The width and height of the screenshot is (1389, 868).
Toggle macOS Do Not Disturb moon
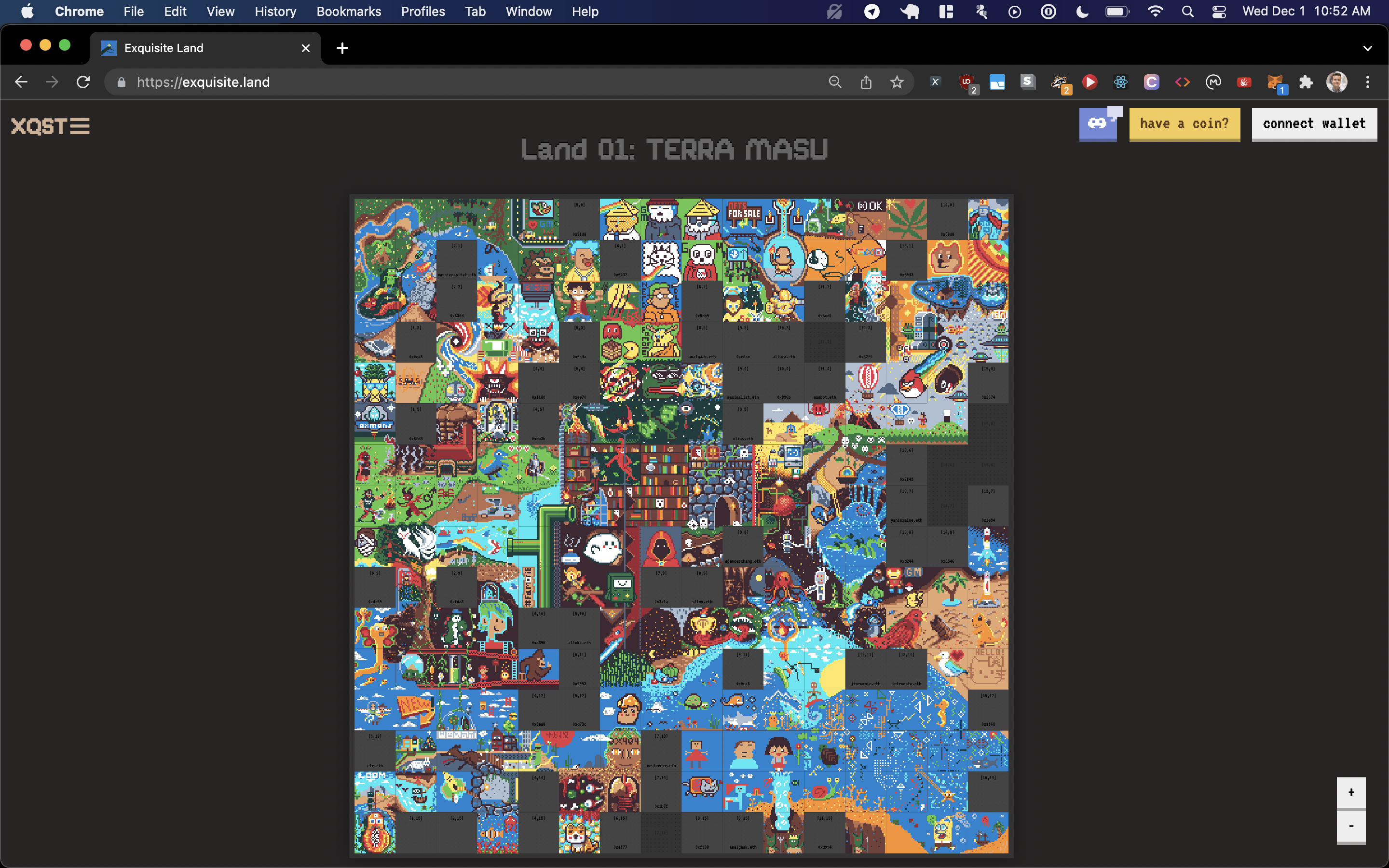point(1082,12)
